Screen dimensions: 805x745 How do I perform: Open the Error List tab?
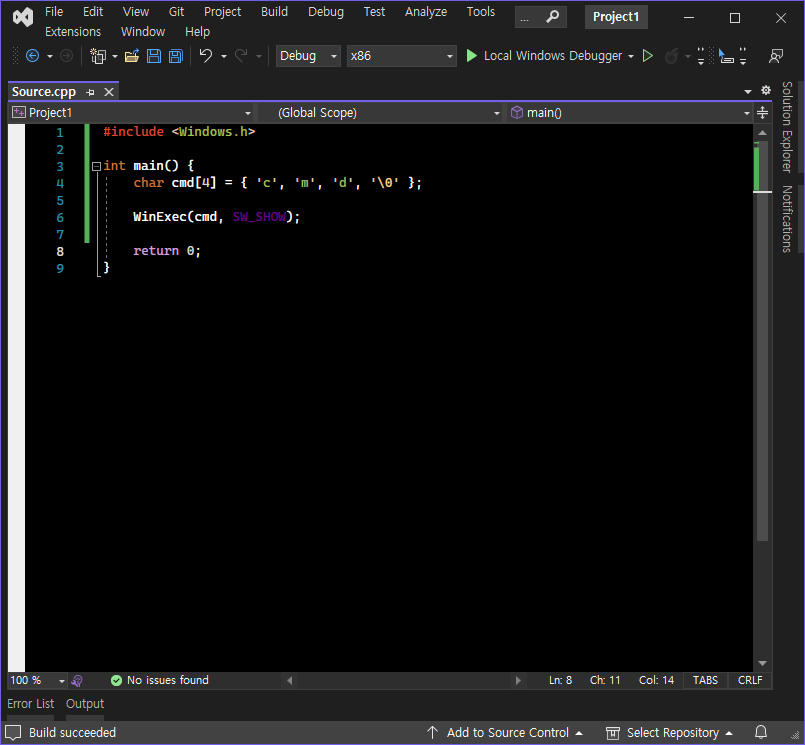(30, 703)
